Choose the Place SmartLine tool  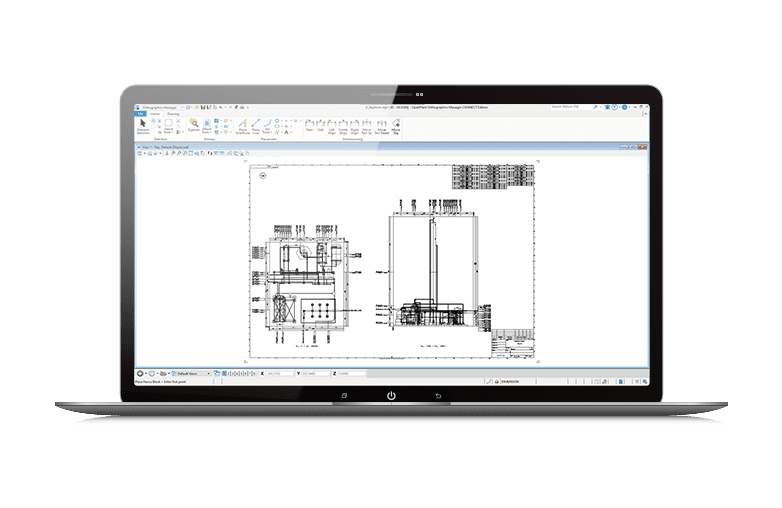pyautogui.click(x=242, y=126)
